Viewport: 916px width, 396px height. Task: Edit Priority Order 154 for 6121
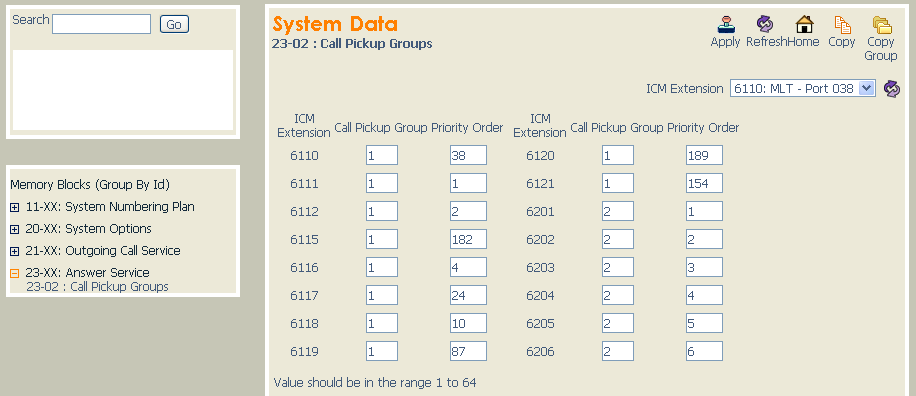tap(705, 183)
